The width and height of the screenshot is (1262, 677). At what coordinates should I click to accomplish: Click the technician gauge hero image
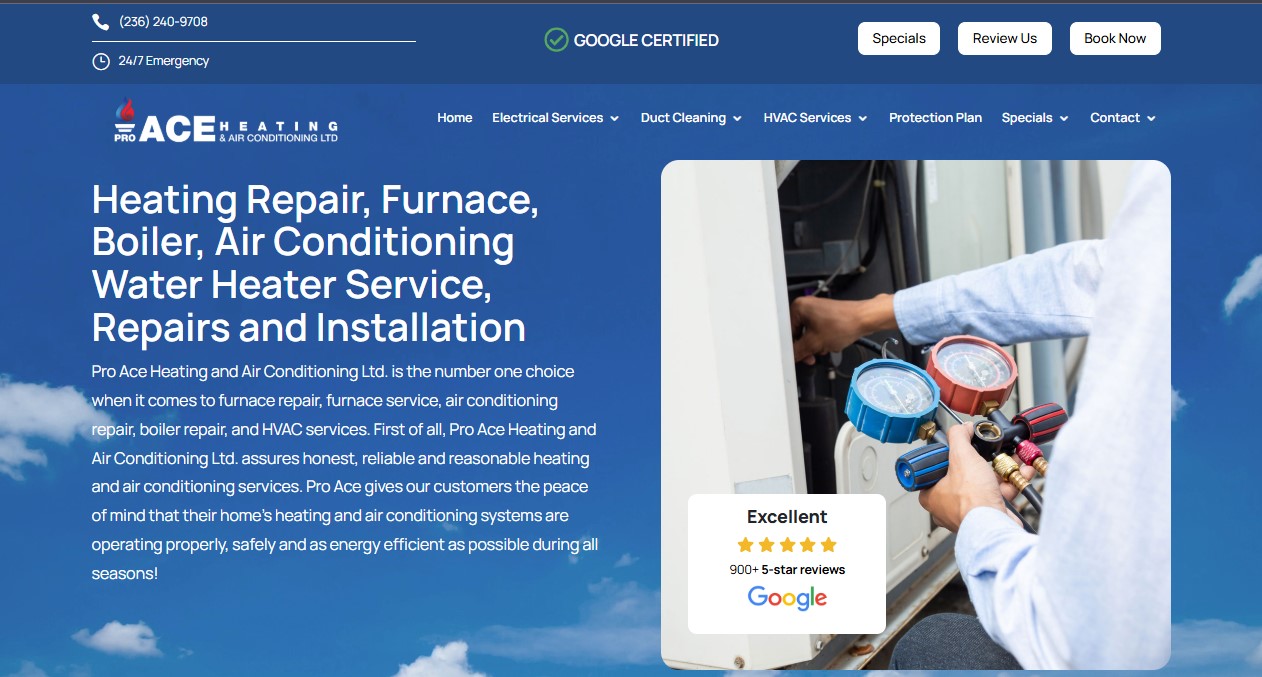916,414
